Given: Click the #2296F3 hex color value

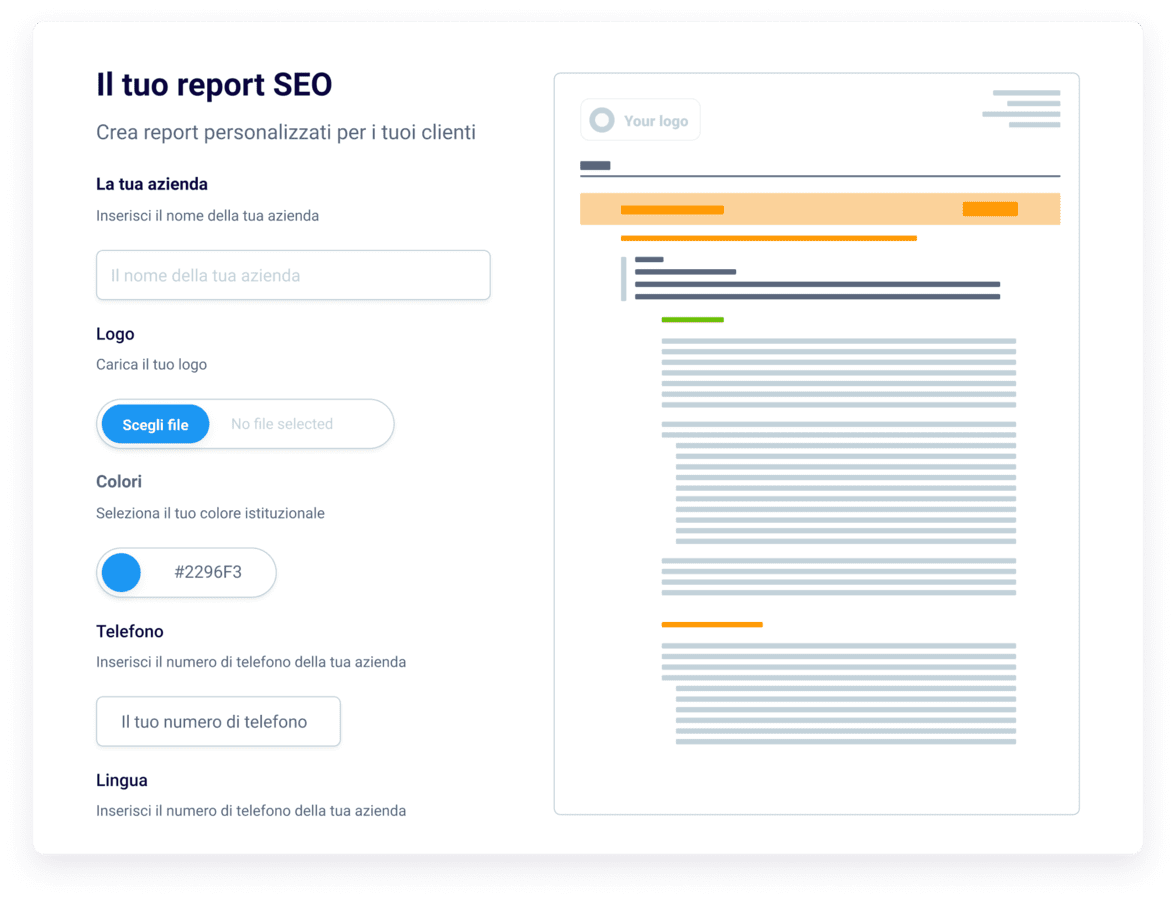Looking at the screenshot, I should (x=208, y=573).
